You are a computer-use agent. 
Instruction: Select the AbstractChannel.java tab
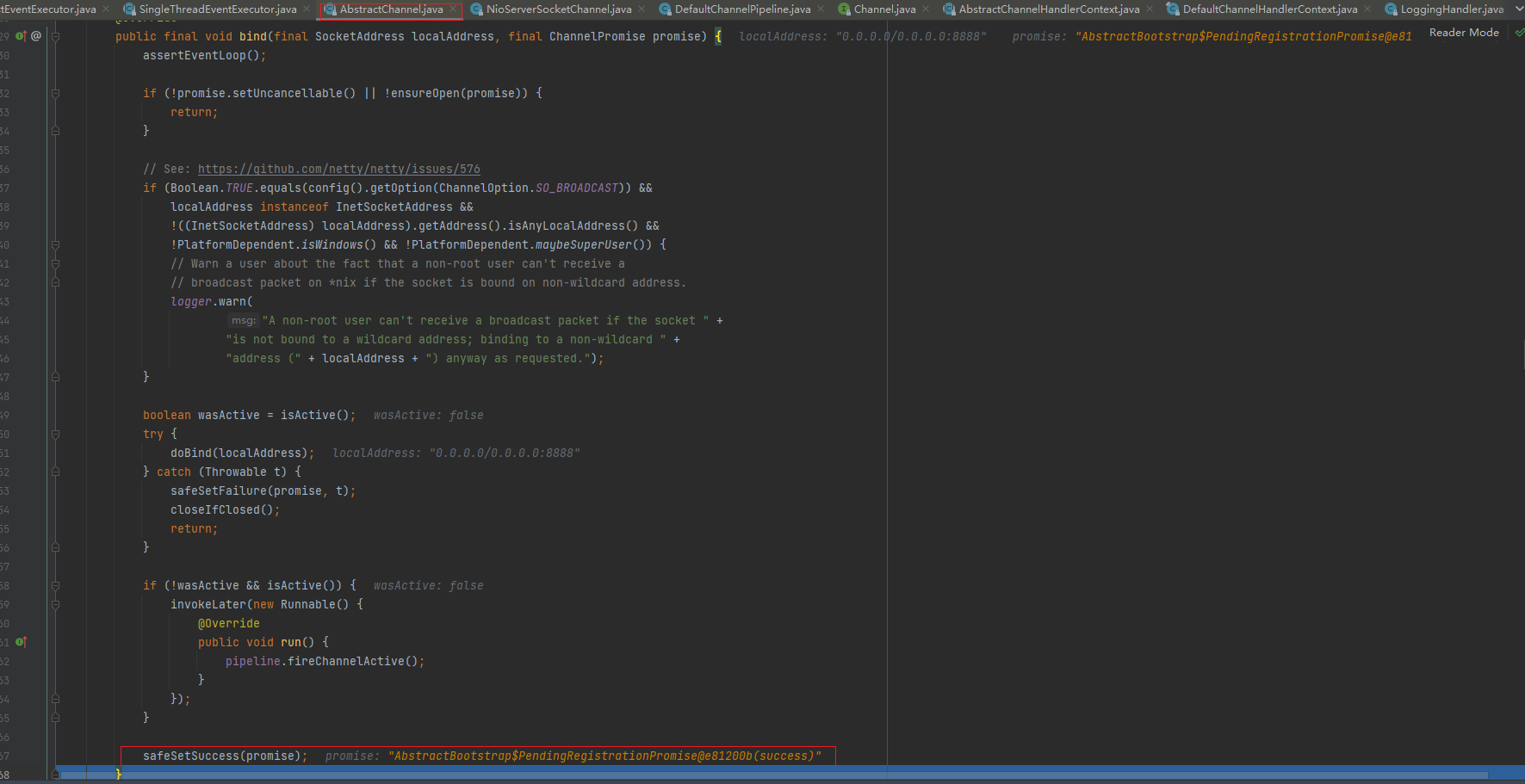[x=391, y=9]
